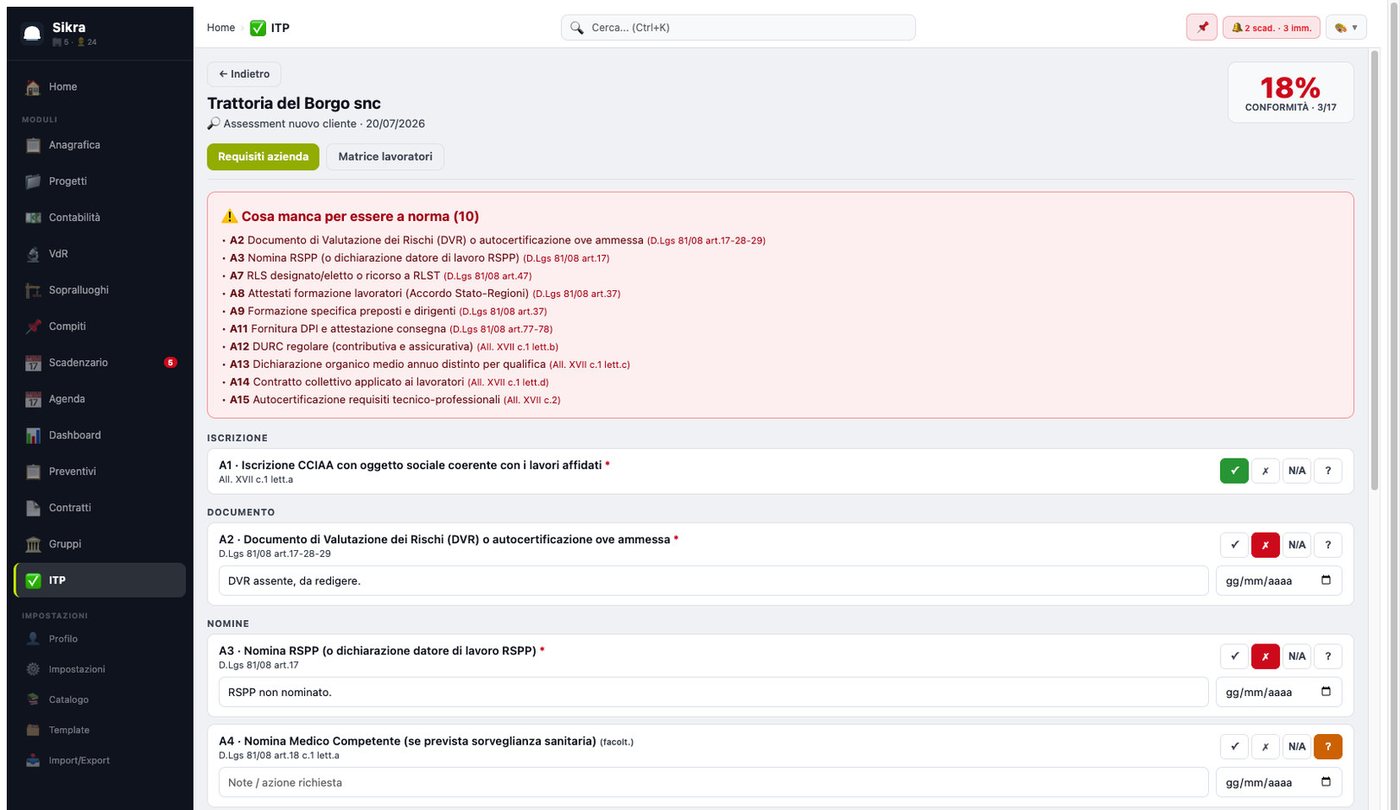Go back with the Indietro button

pos(244,74)
